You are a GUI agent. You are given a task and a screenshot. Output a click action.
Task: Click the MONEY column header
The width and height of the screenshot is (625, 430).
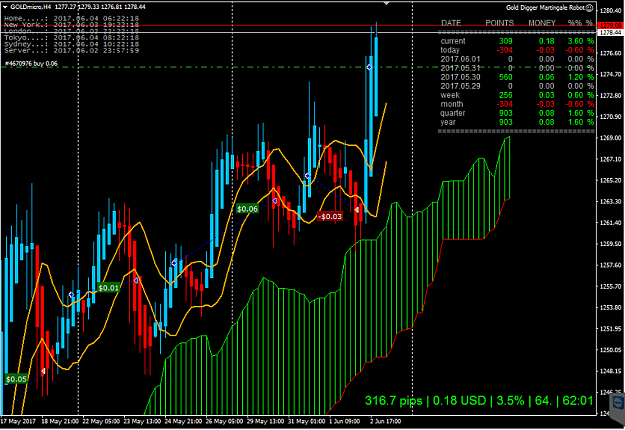tap(542, 23)
